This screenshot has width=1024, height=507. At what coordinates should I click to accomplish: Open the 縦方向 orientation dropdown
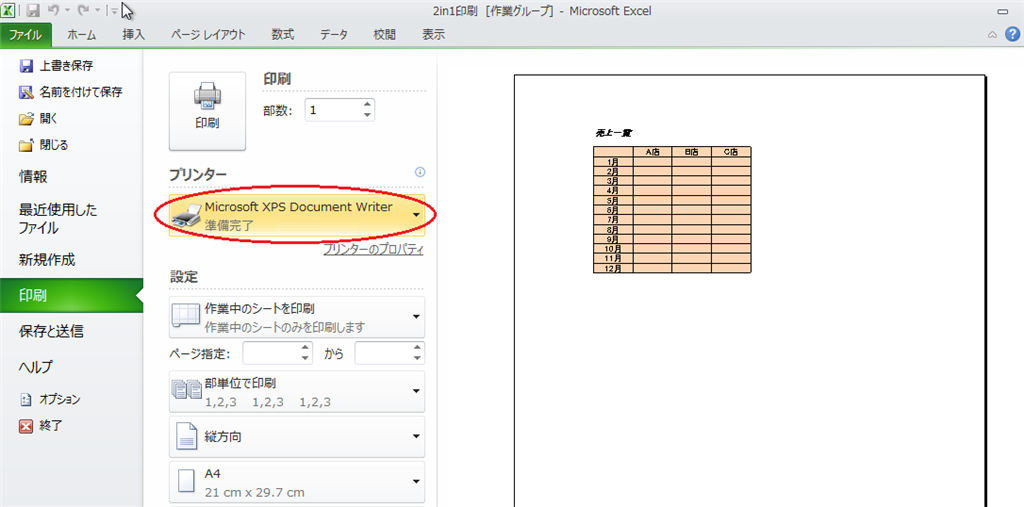click(297, 436)
